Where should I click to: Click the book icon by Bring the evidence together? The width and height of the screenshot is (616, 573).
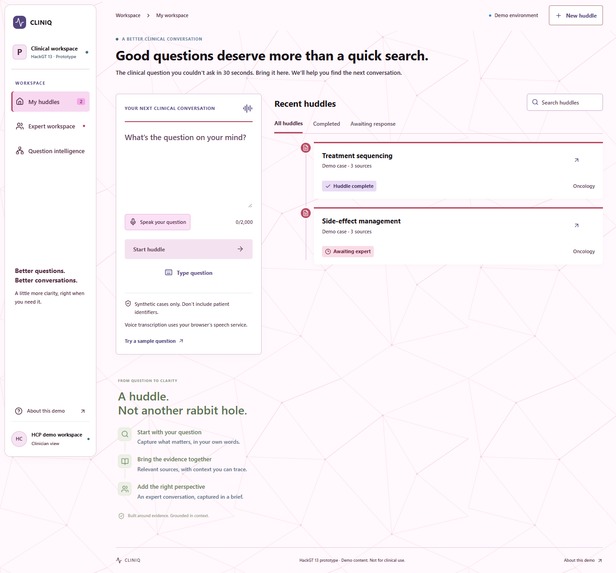[x=125, y=461]
